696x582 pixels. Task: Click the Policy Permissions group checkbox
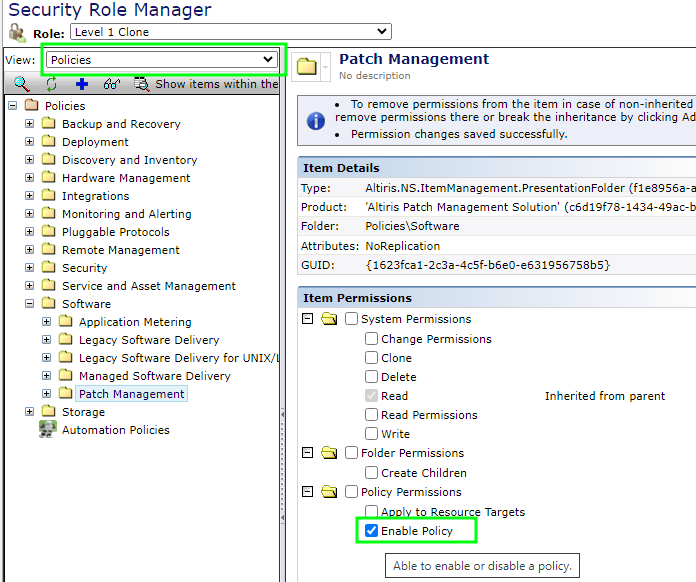[x=351, y=491]
